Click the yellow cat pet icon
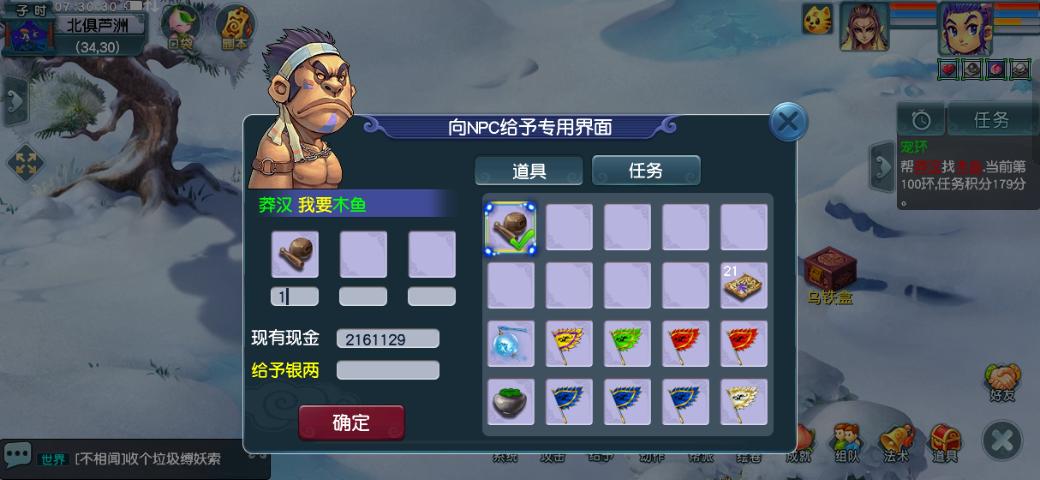This screenshot has width=1040, height=480. click(x=817, y=19)
